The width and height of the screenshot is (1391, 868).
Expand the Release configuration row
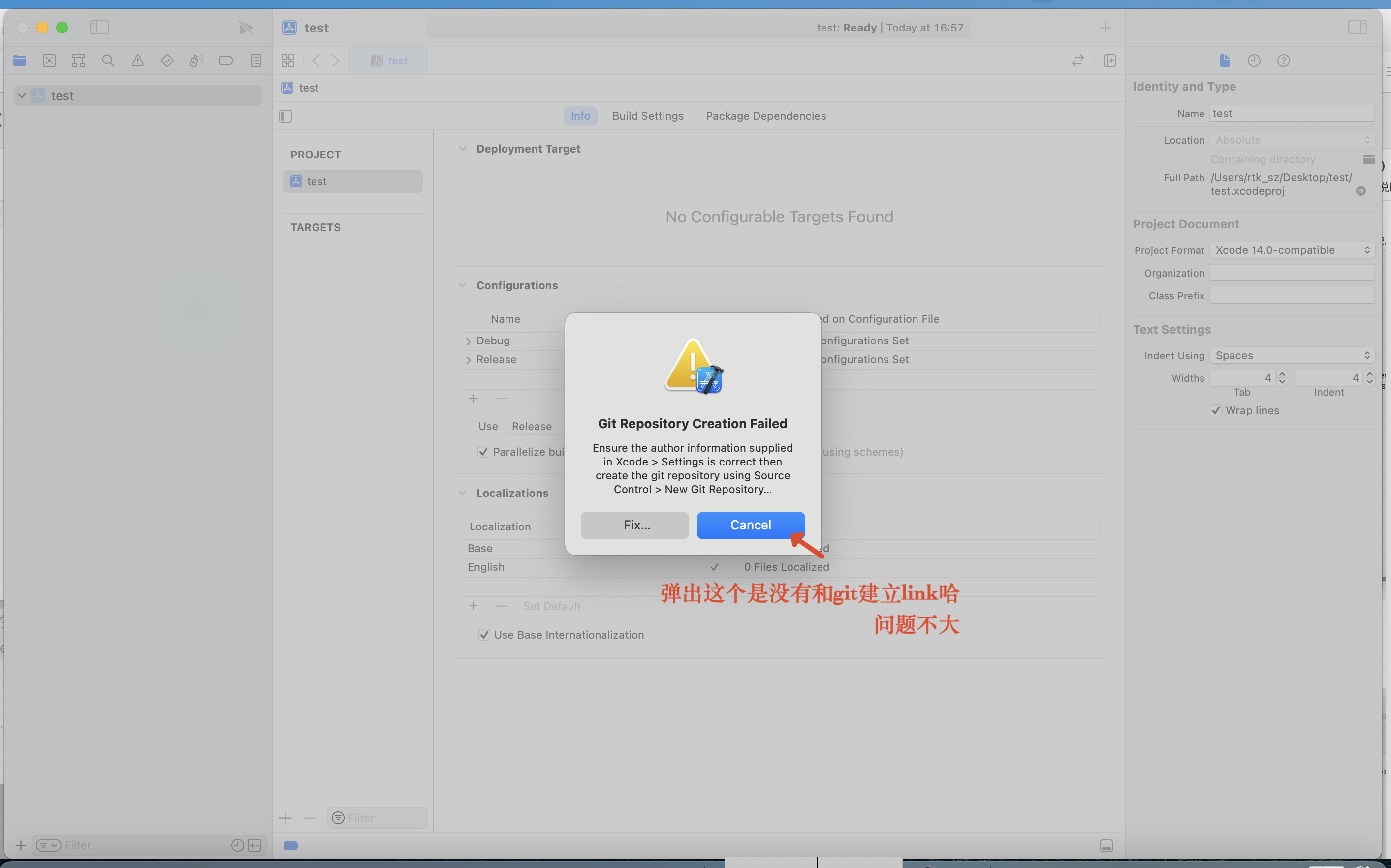468,358
